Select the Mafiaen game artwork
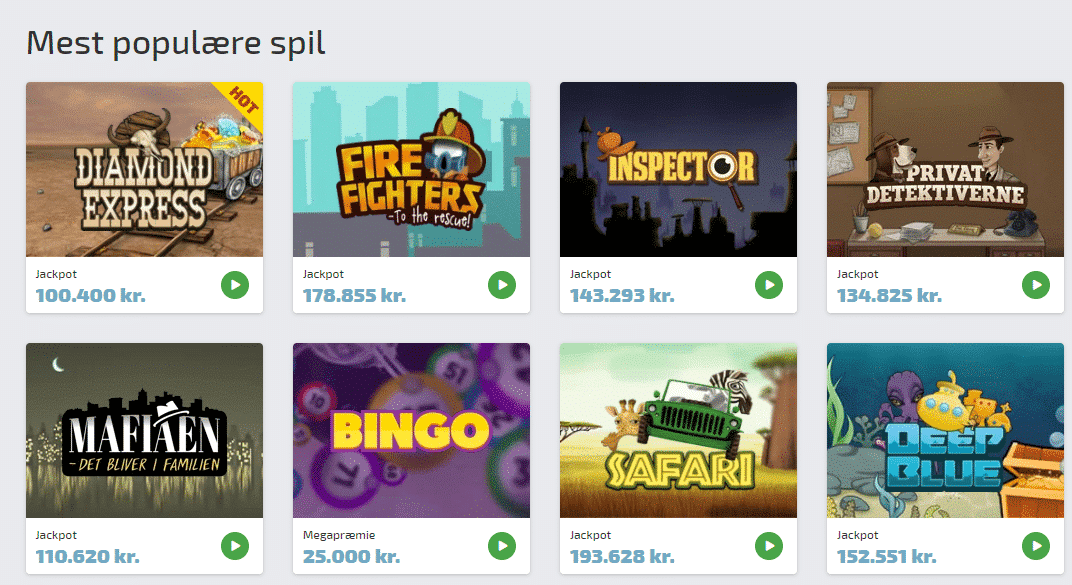Screen dimensions: 1072x585 pos(144,429)
